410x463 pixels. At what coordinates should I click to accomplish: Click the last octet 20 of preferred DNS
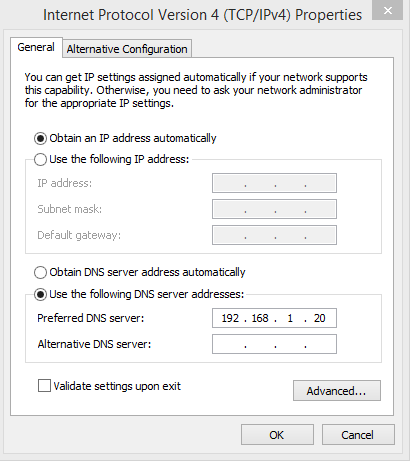point(319,318)
